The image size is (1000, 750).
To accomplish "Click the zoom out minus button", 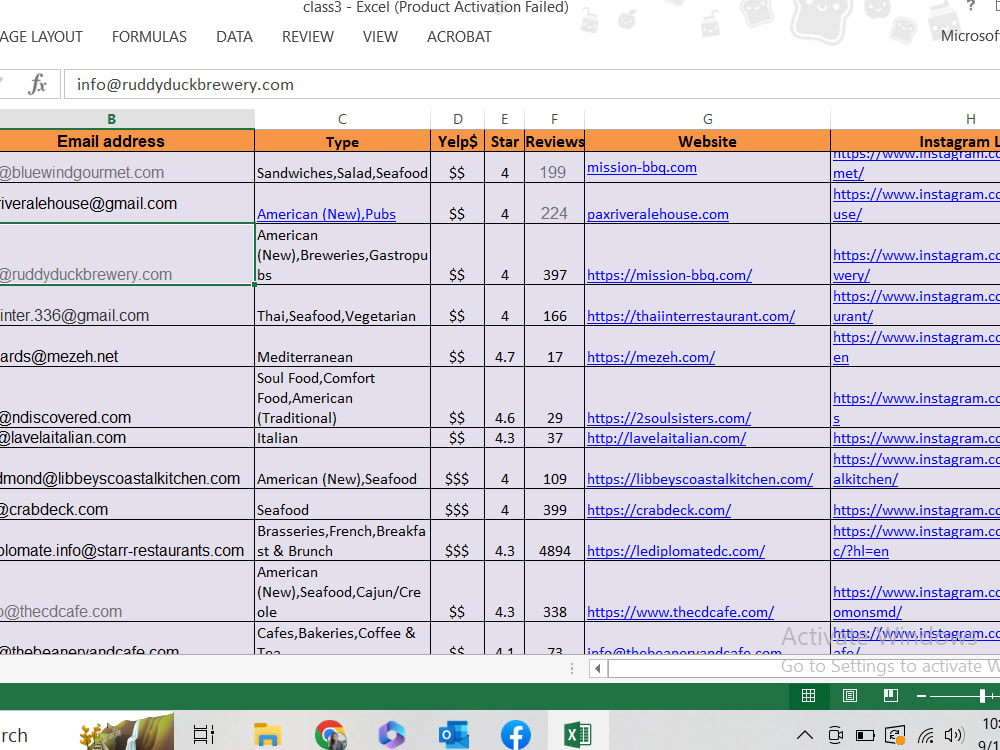I will click(921, 696).
